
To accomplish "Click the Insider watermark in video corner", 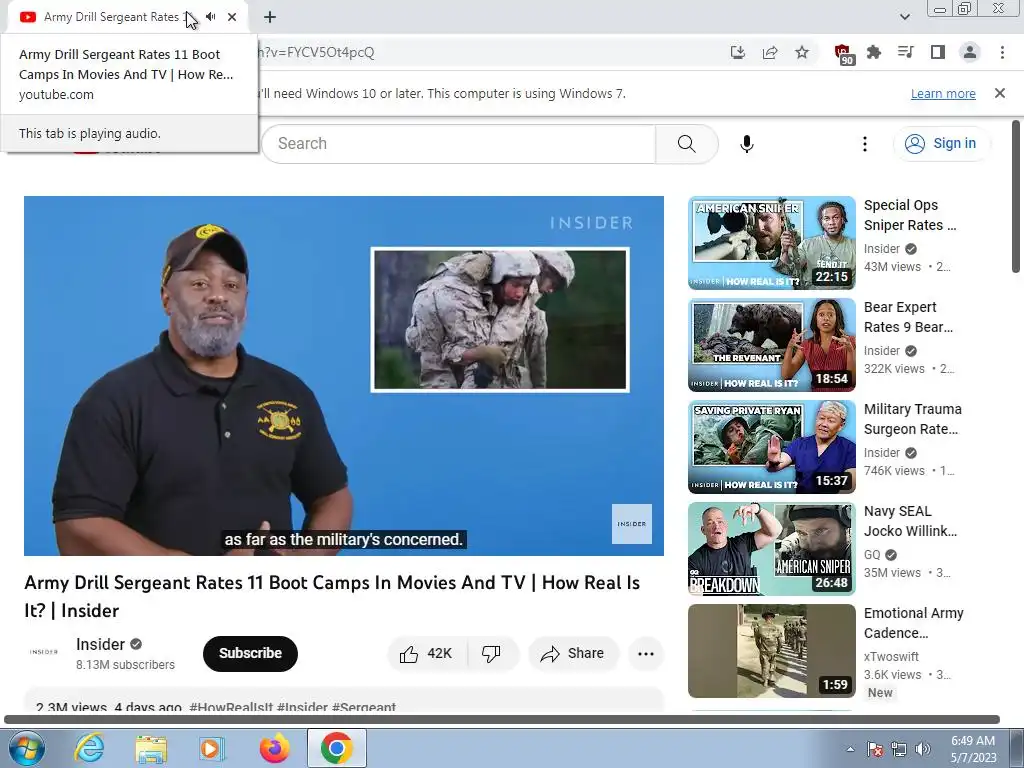I will [x=632, y=524].
